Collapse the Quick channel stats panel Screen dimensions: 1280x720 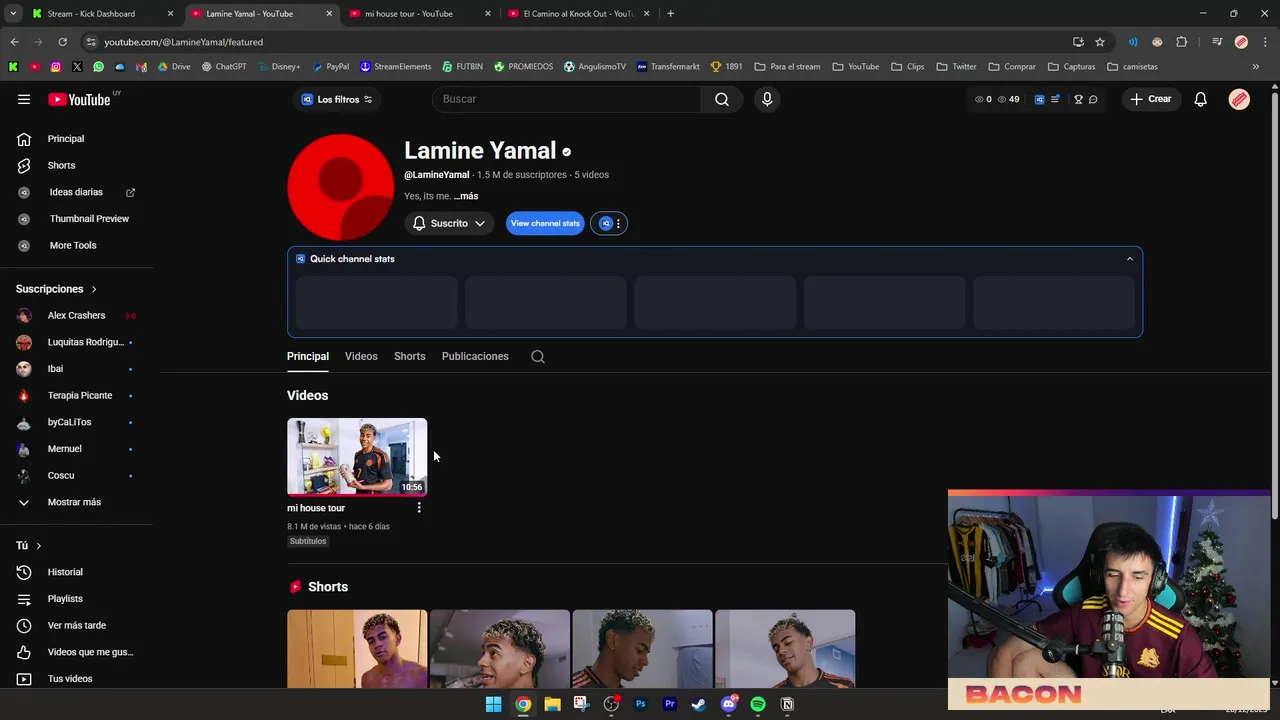click(1130, 259)
